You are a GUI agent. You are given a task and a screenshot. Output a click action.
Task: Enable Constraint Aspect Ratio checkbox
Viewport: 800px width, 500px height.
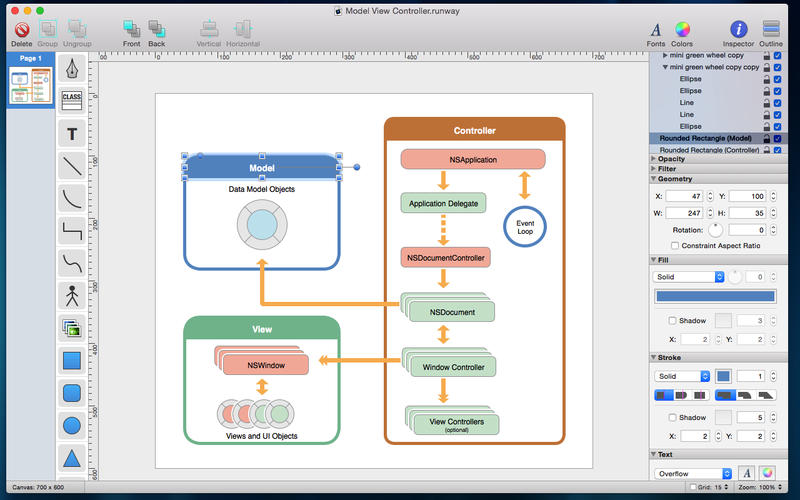[x=675, y=245]
